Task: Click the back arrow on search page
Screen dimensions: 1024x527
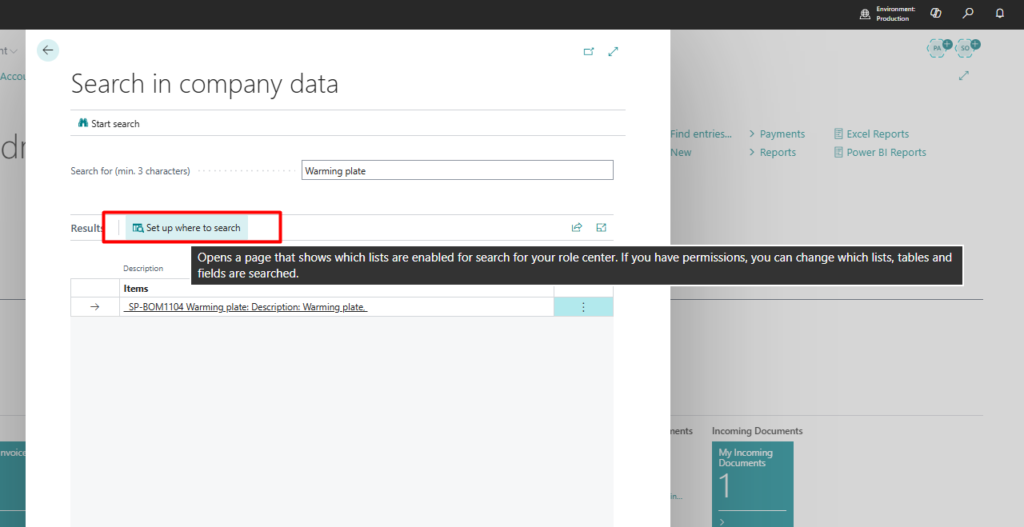Action: tap(48, 50)
